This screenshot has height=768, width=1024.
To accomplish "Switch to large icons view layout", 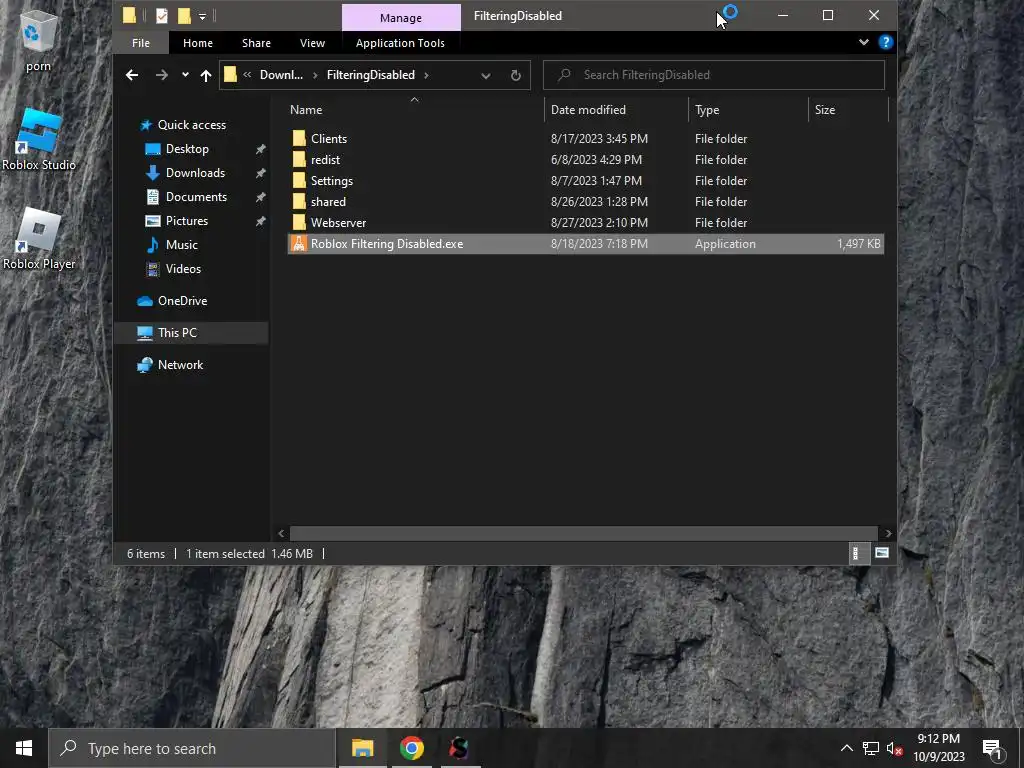I will tap(882, 553).
